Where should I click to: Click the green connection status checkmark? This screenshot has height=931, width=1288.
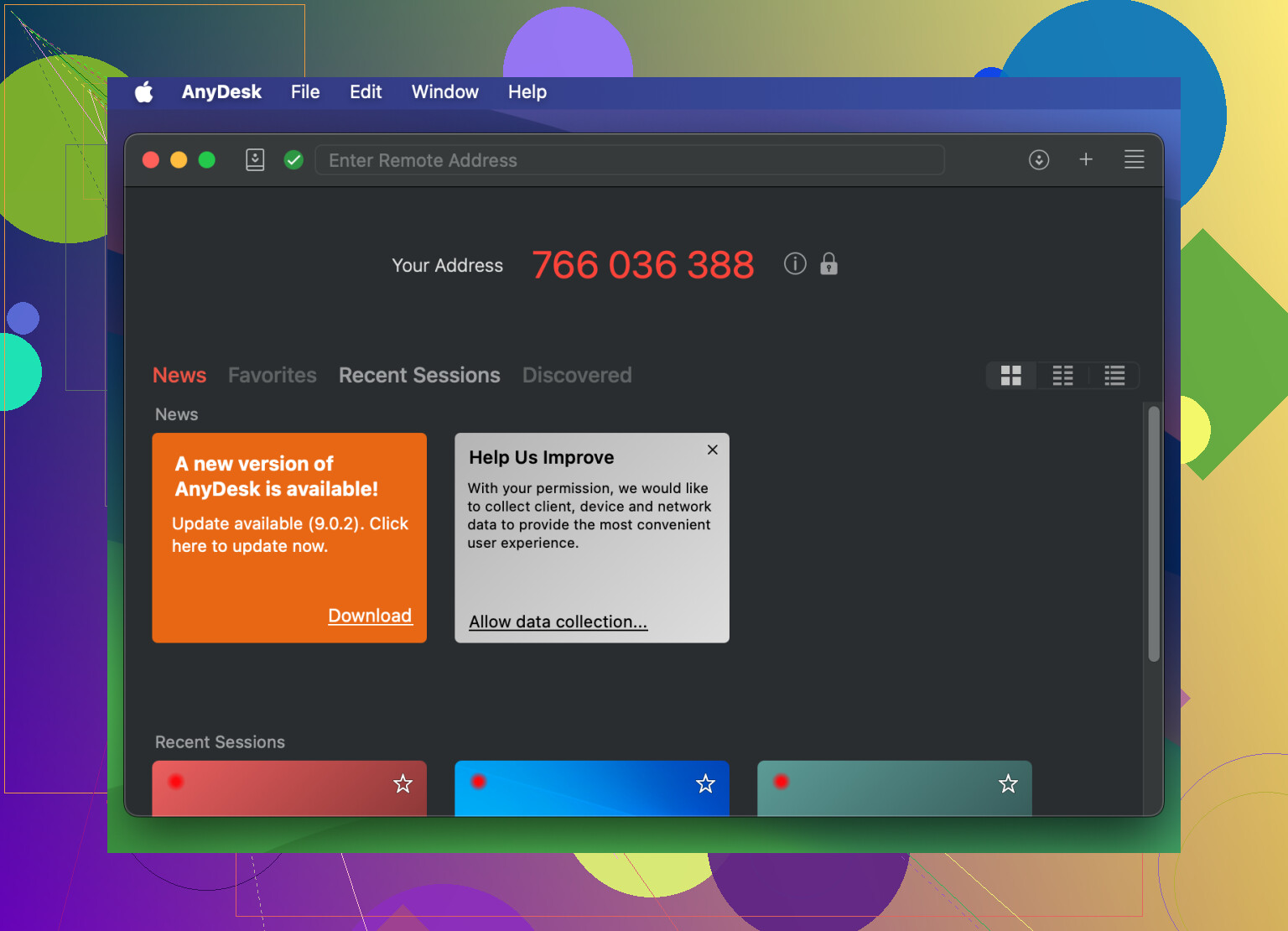[293, 159]
